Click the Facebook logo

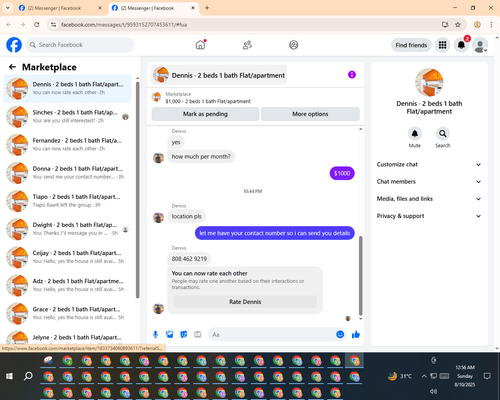[x=14, y=45]
